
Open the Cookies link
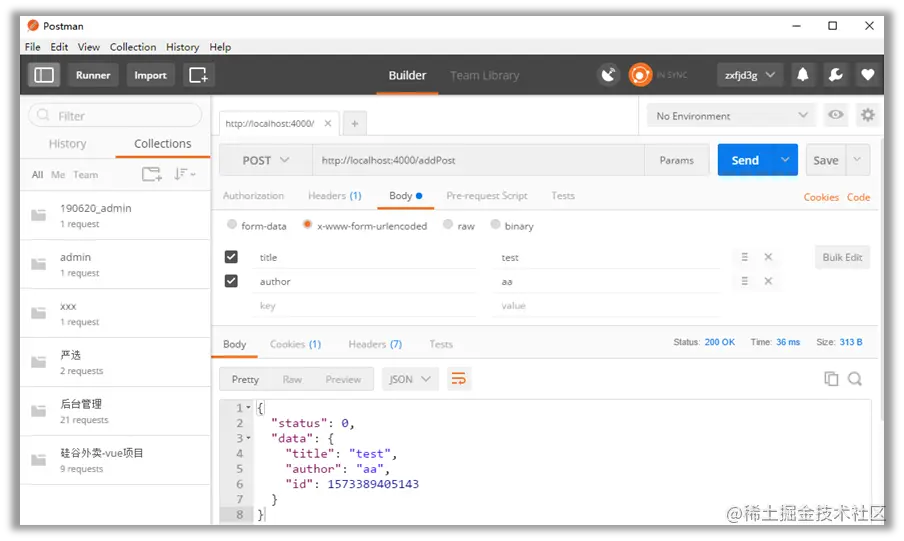821,197
